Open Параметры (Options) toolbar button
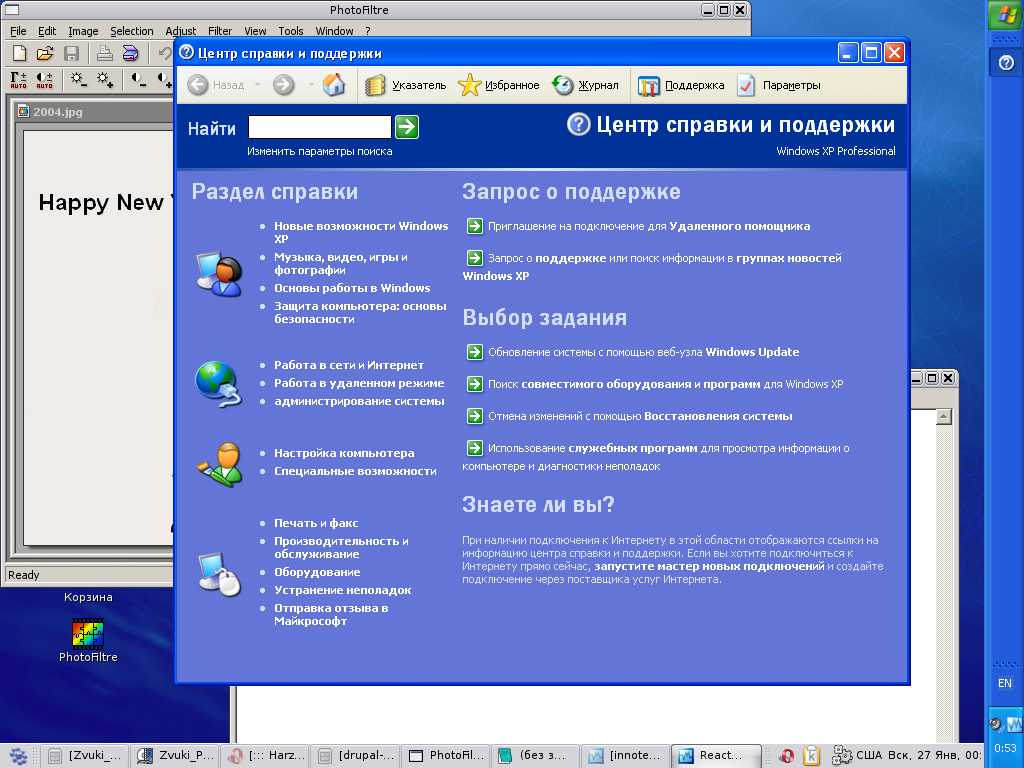The image size is (1024, 768). tap(778, 85)
